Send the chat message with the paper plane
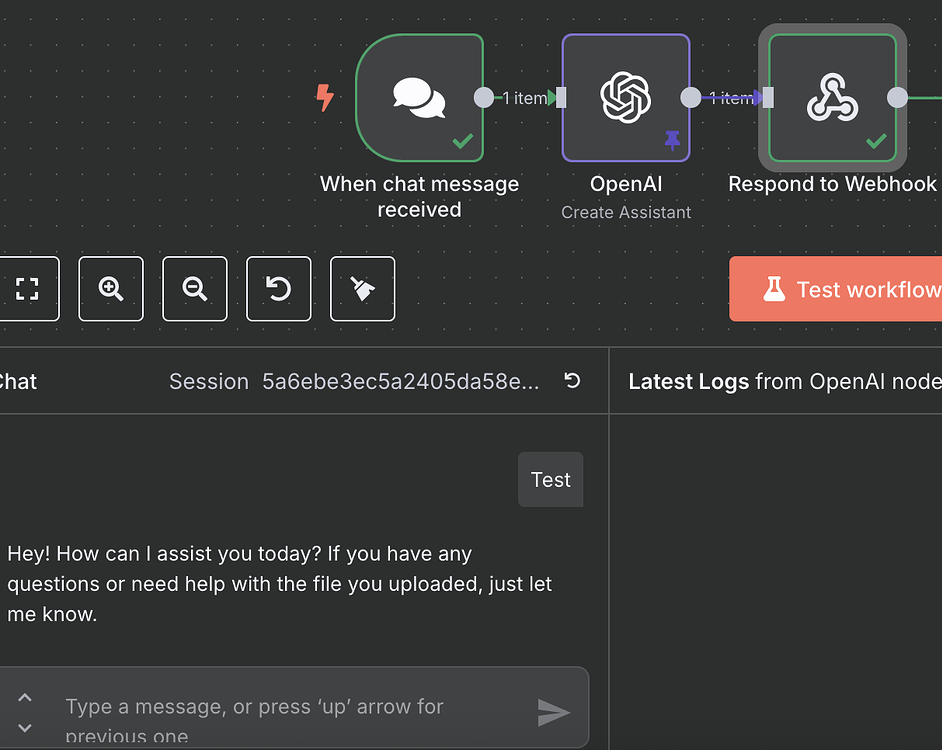This screenshot has height=750, width=942. pyautogui.click(x=555, y=713)
